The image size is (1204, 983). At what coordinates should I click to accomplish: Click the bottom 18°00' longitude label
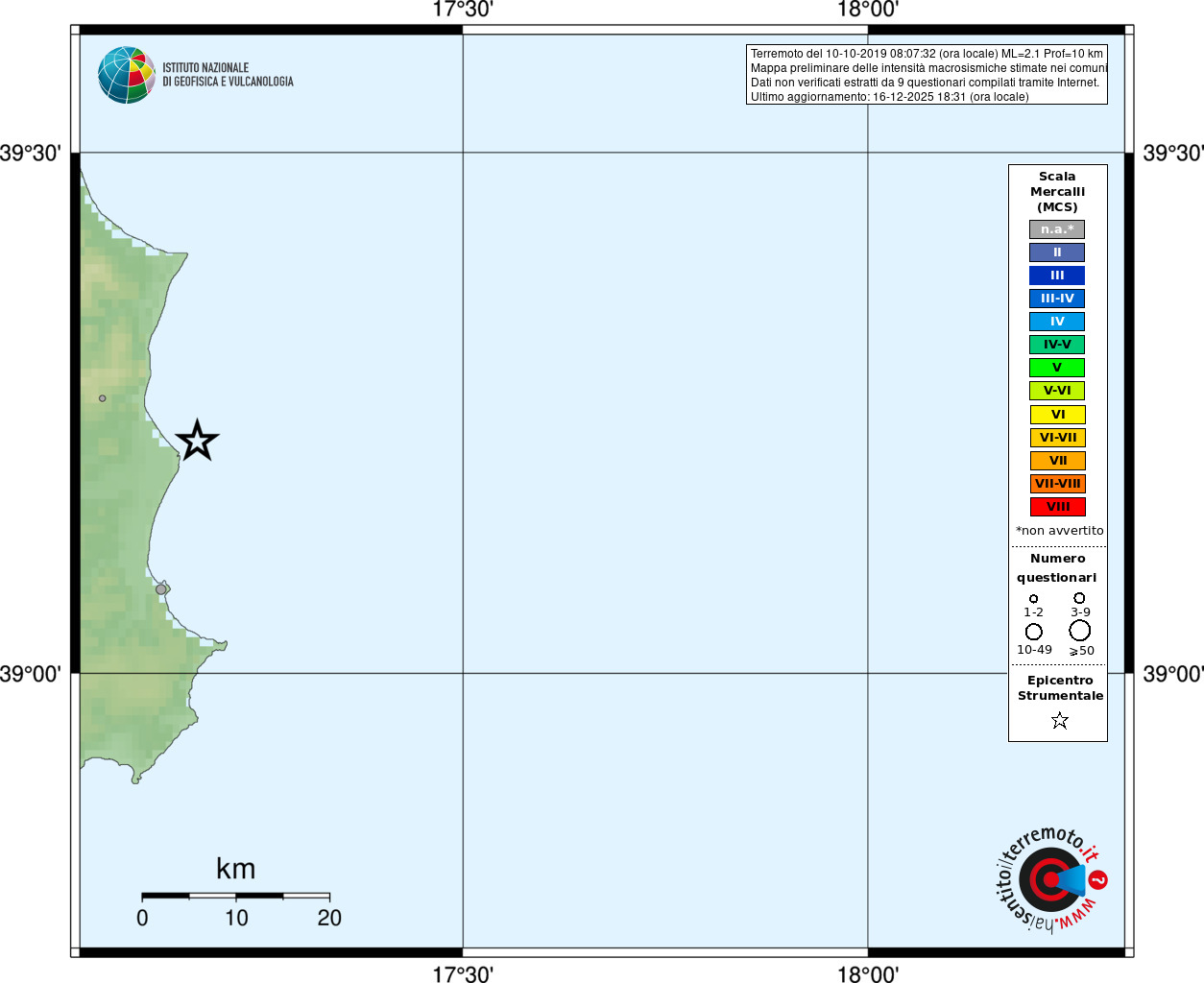[x=868, y=974]
